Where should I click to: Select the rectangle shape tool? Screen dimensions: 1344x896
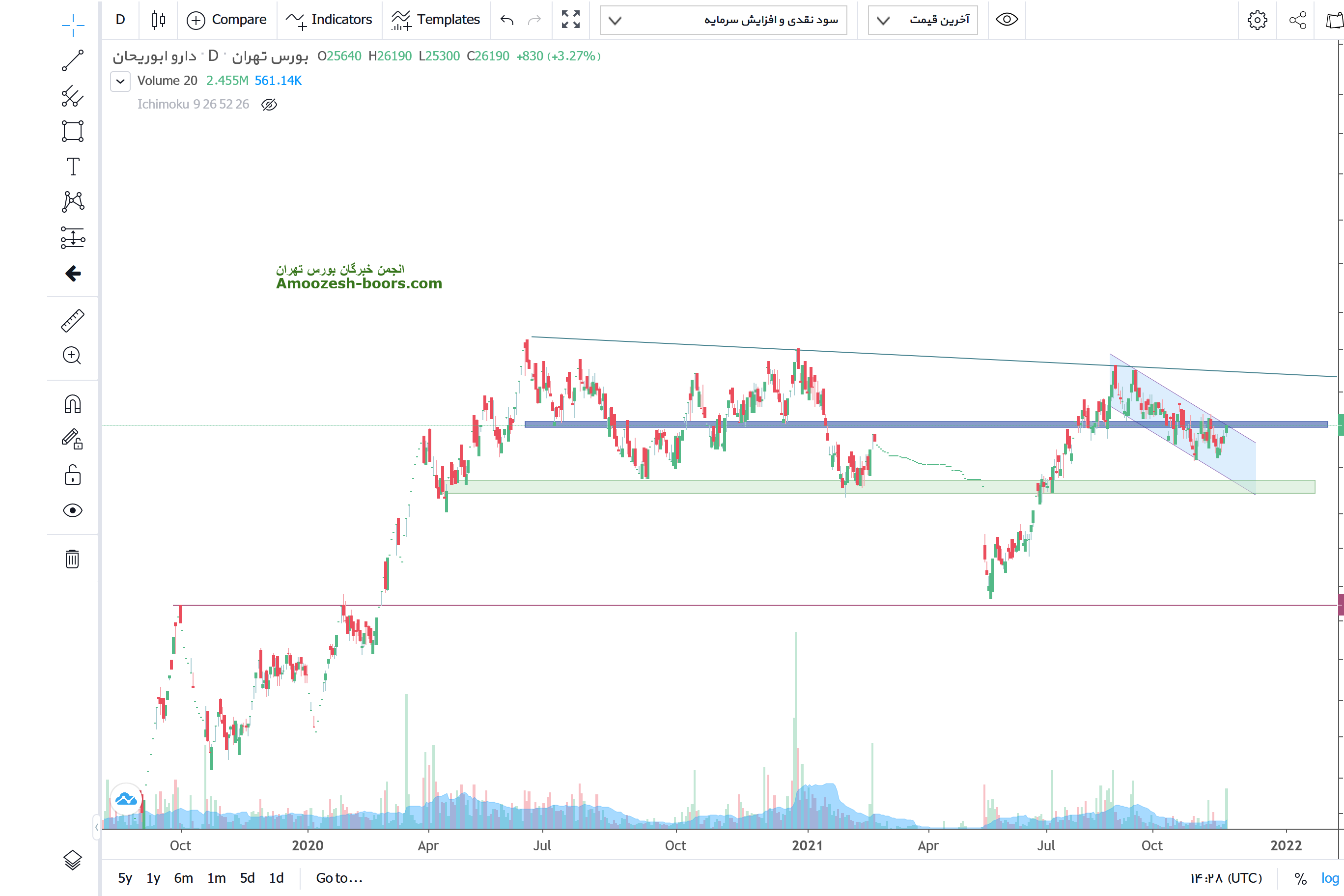click(73, 132)
